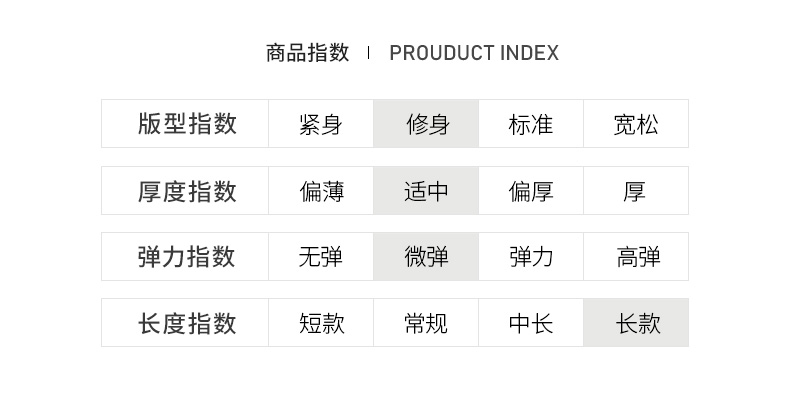Select the 紧身 fit option
The image size is (790, 420).
click(x=320, y=125)
